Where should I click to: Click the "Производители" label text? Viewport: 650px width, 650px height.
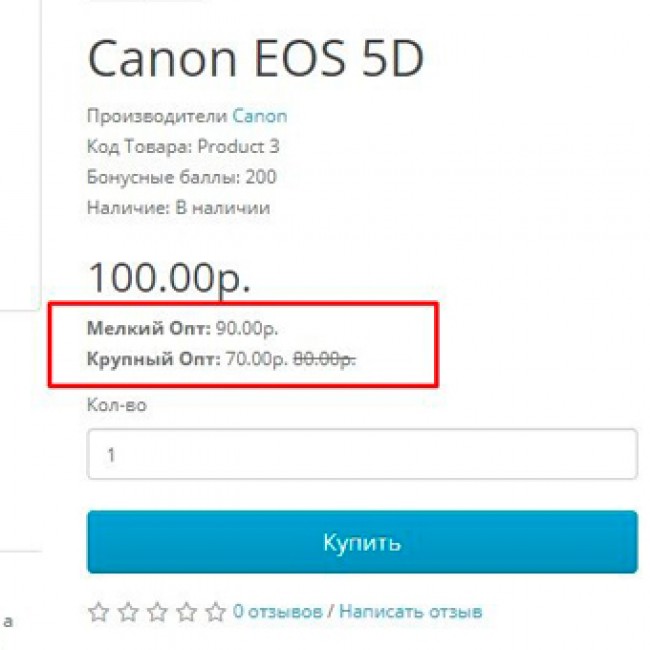(x=158, y=116)
